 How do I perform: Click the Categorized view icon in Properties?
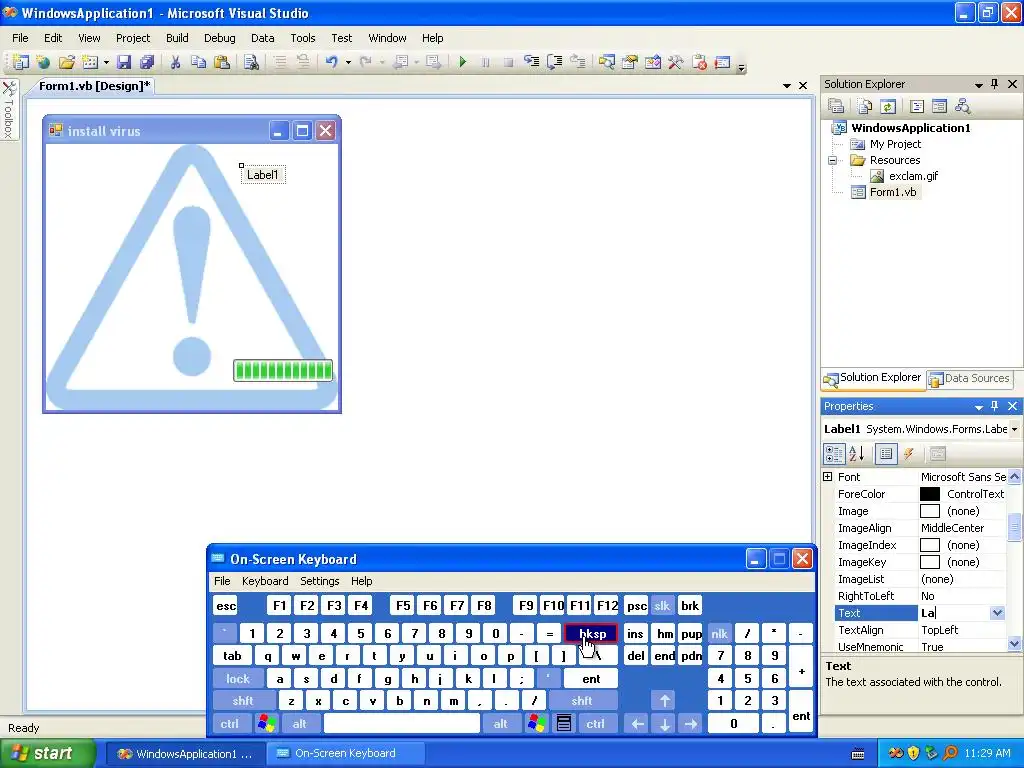pyautogui.click(x=834, y=453)
